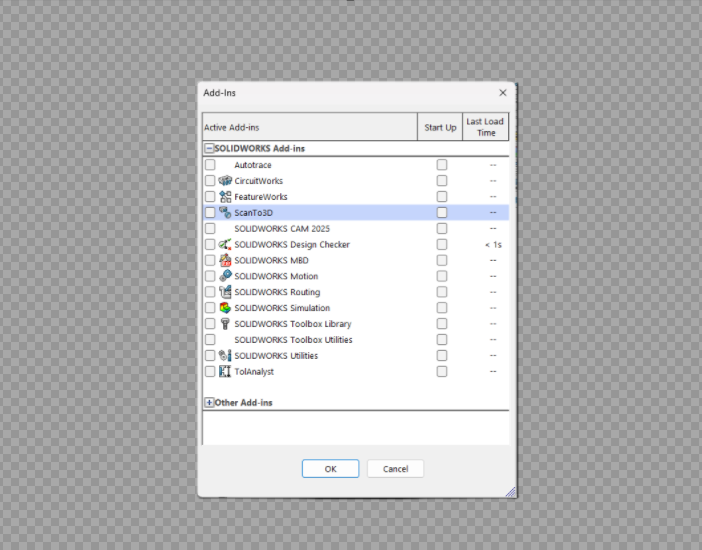Check Start Up box for FeatureWorks
Viewport: 702px width, 550px height.
click(x=442, y=197)
